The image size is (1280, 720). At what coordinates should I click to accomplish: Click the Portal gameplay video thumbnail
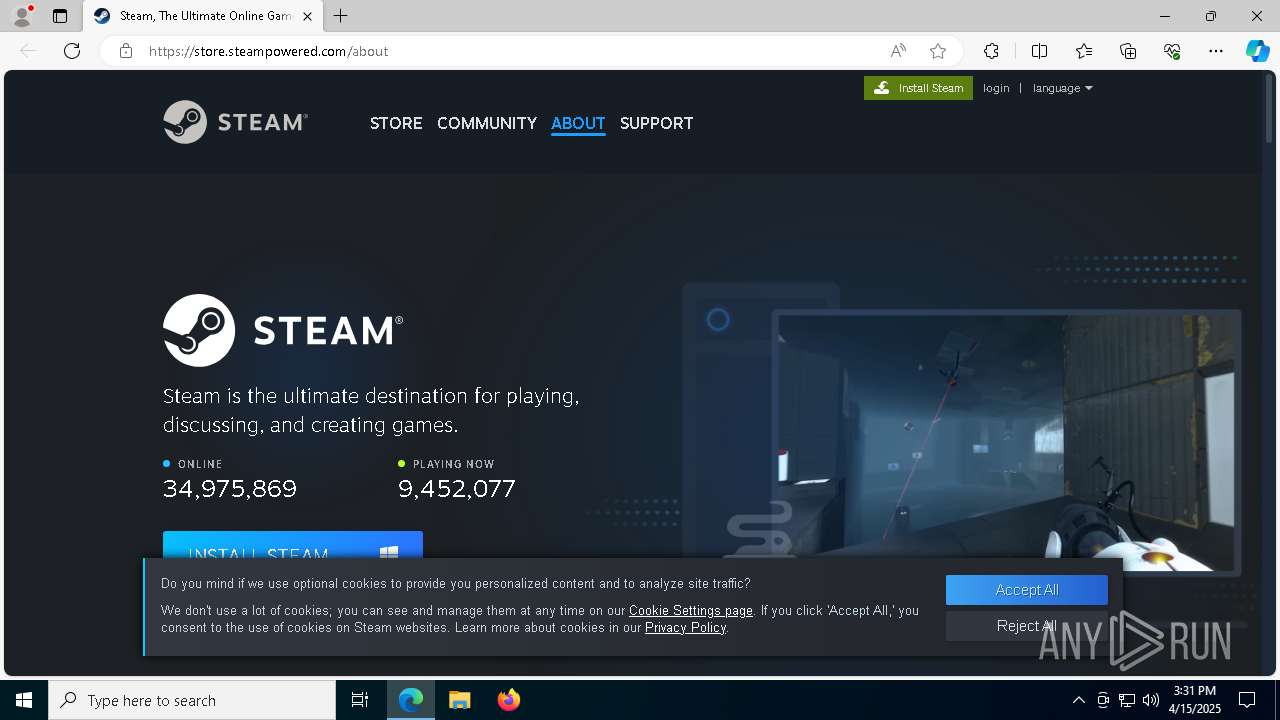tap(1007, 442)
